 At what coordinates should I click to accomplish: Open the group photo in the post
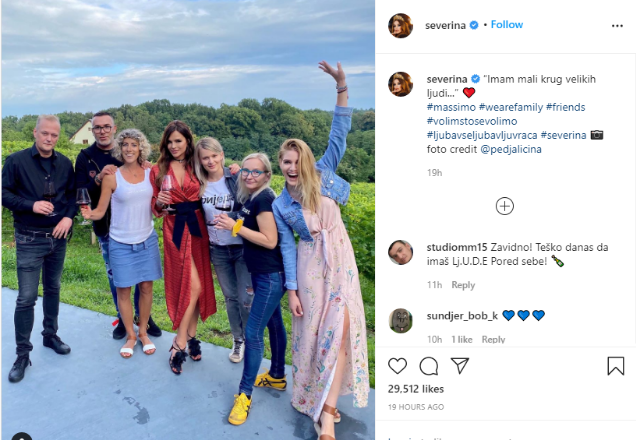click(188, 220)
